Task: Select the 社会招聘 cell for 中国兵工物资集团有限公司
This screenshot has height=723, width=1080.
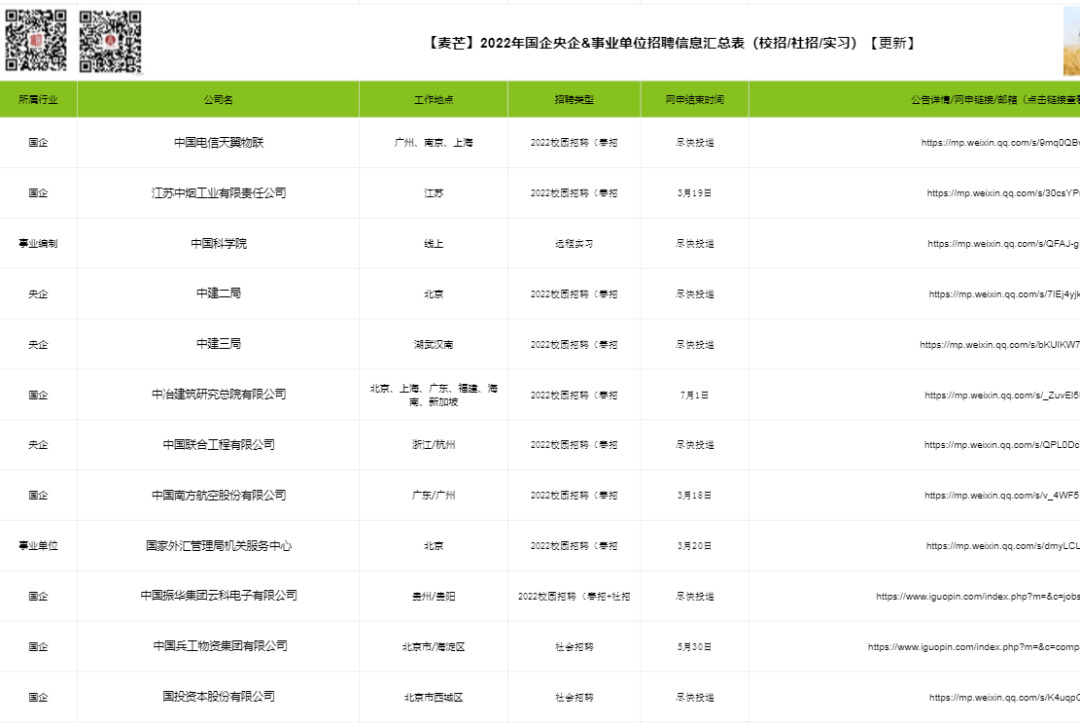Action: (x=574, y=646)
